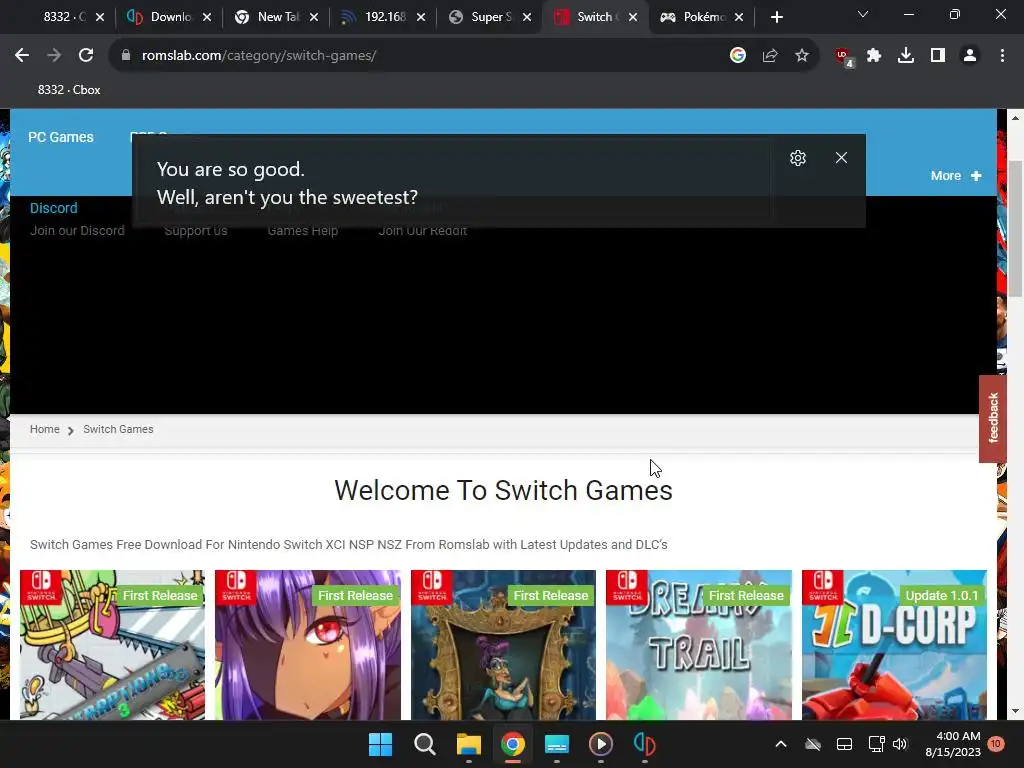Open the 8332 · Cbox bookmark

[69, 90]
